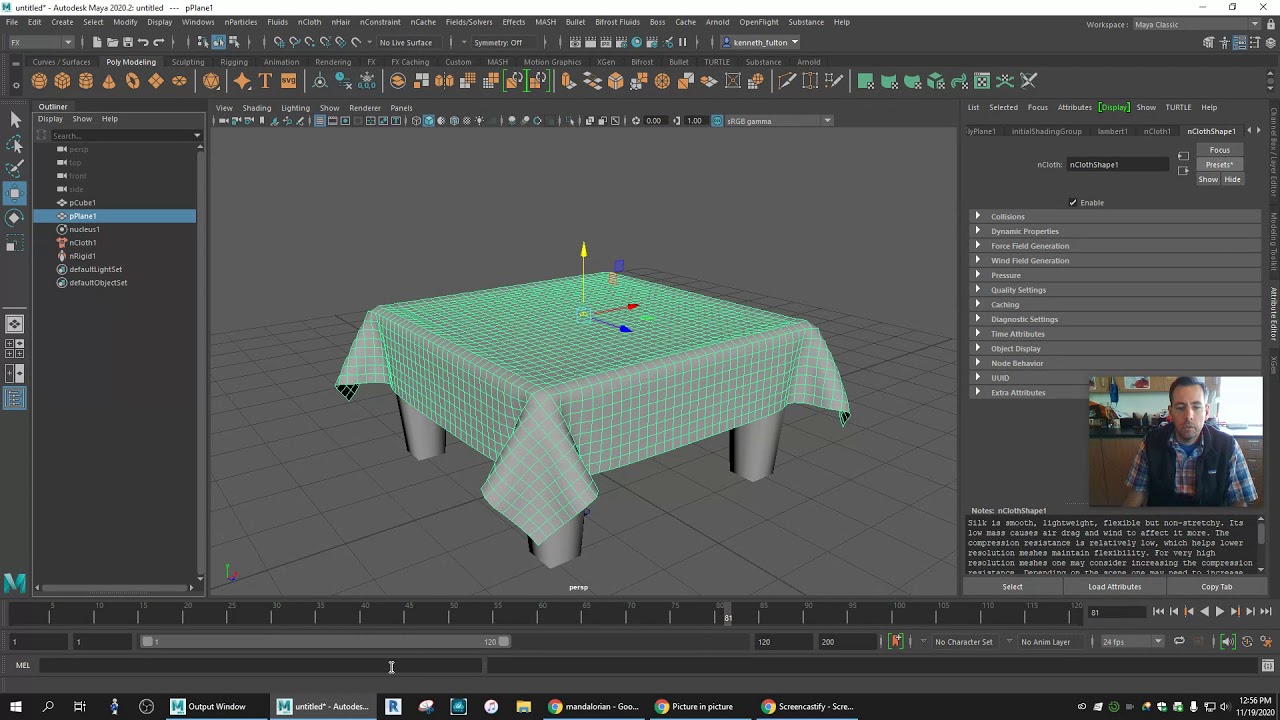The image size is (1280, 720).
Task: Select pCube1 in the Outliner
Action: (x=82, y=203)
